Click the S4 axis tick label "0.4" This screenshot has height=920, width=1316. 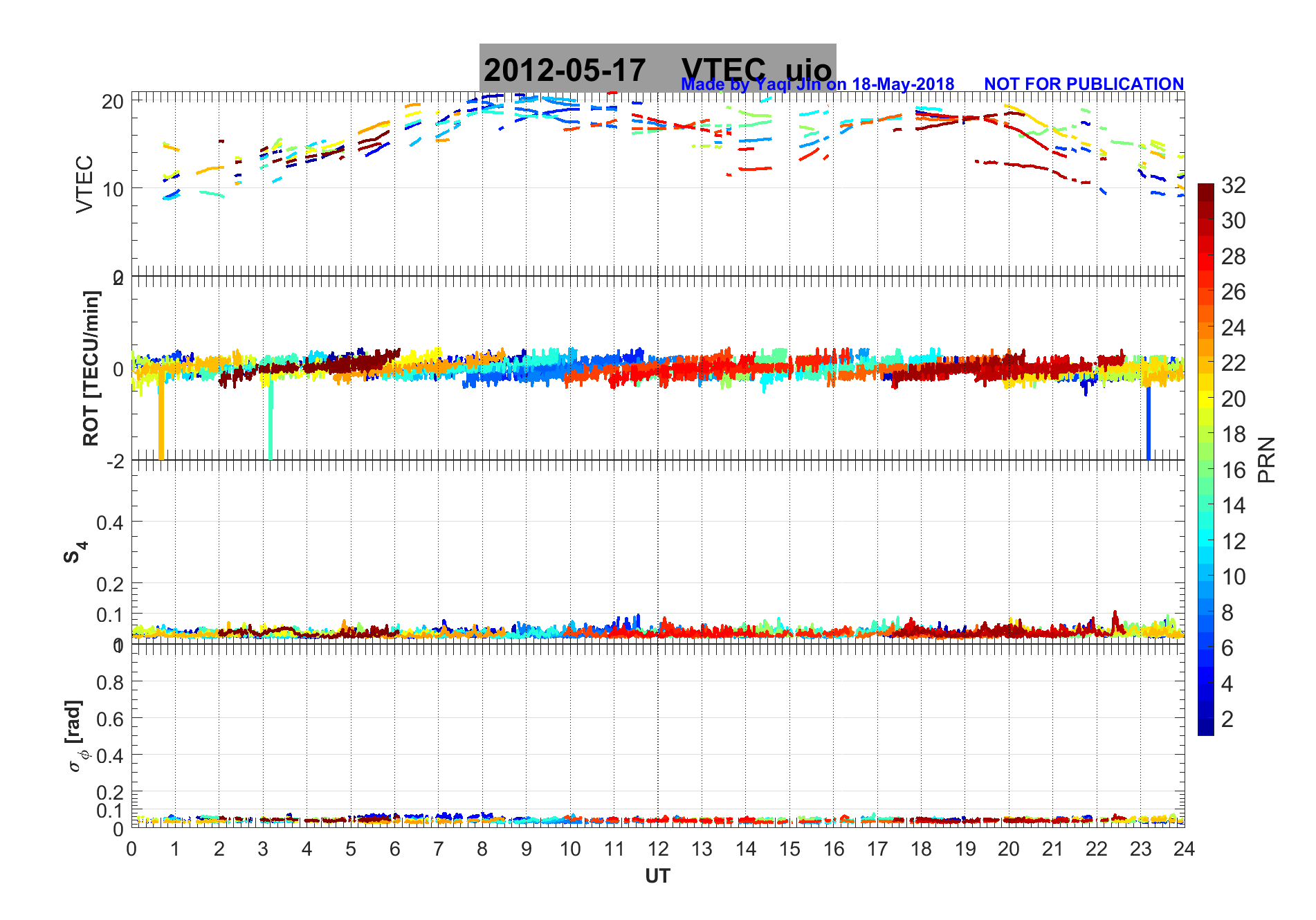[x=111, y=523]
